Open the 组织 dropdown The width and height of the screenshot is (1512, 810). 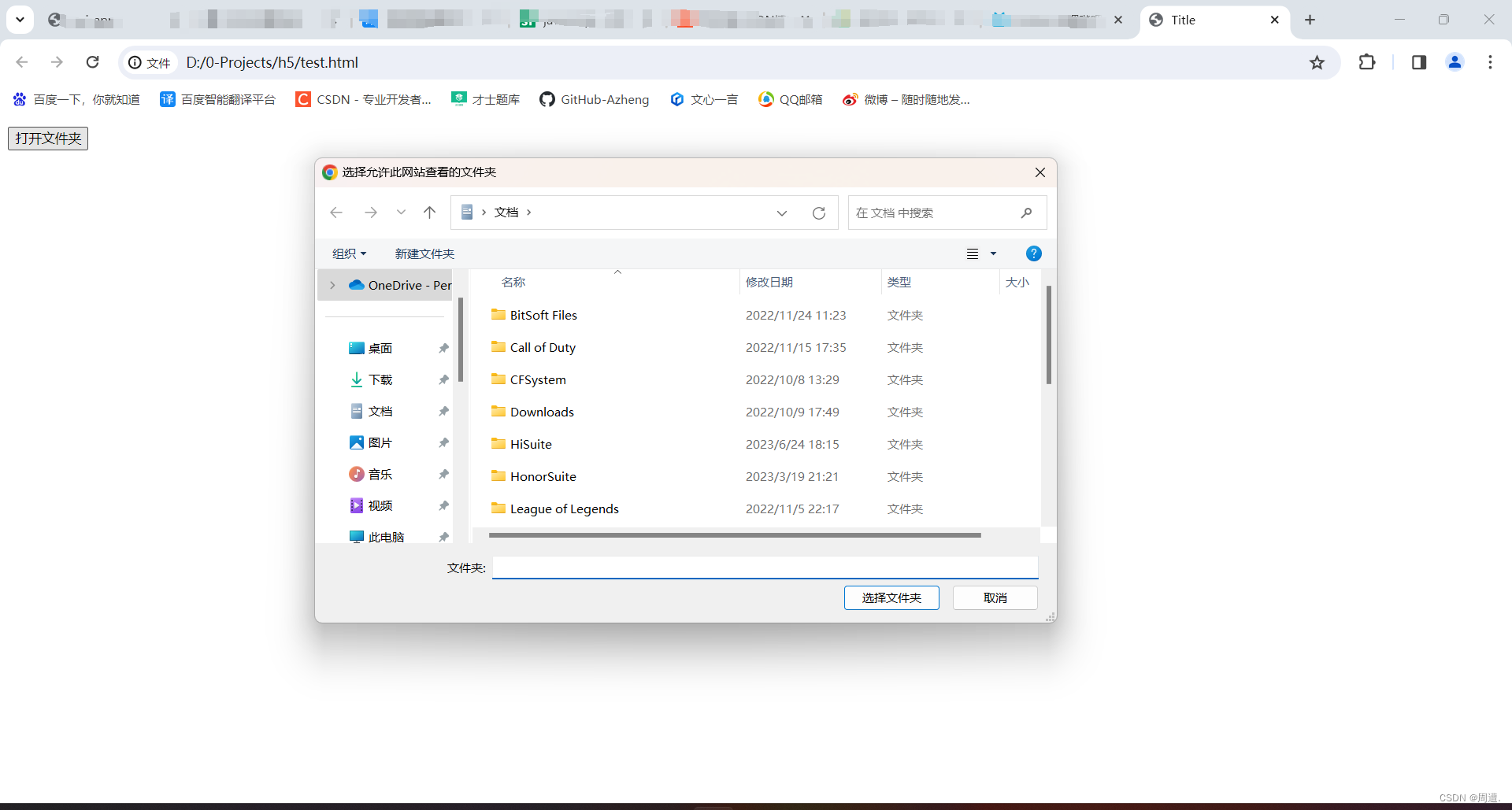pos(350,253)
